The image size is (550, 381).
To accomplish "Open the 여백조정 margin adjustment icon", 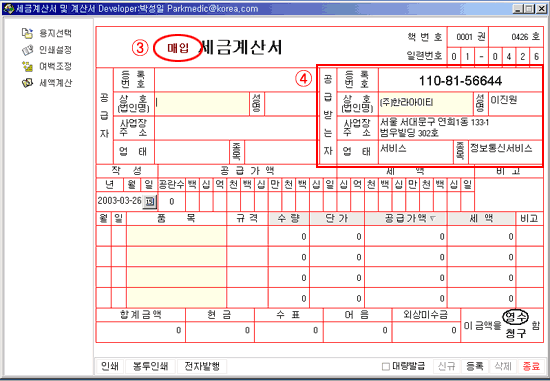I will click(x=27, y=66).
